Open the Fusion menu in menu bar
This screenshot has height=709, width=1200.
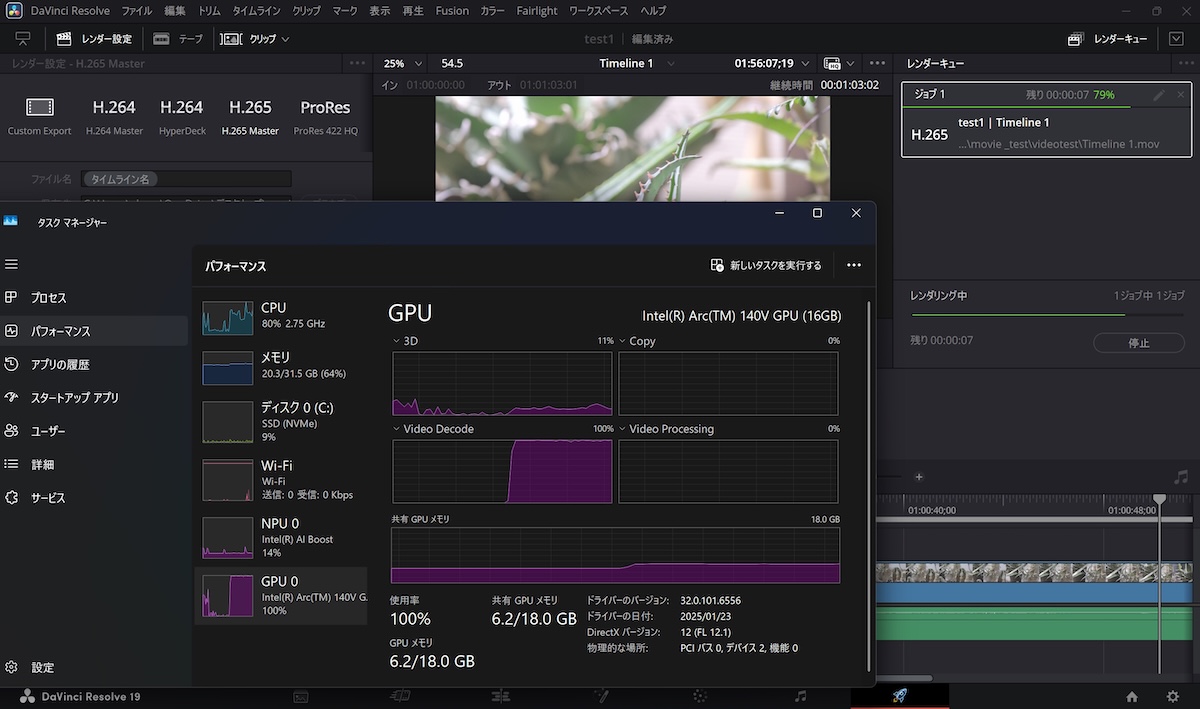pos(452,11)
